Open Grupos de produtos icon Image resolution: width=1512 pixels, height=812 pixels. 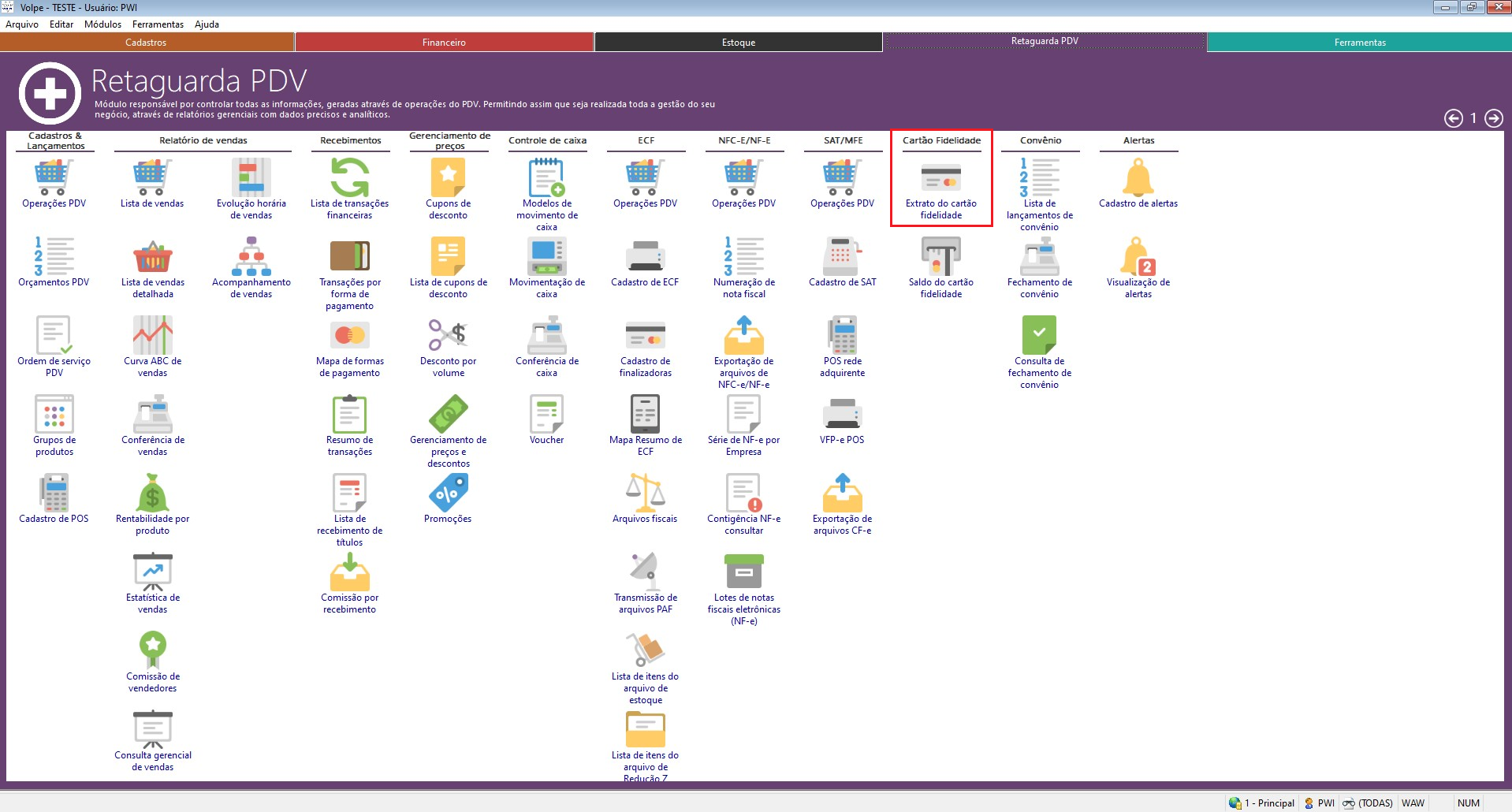point(54,415)
